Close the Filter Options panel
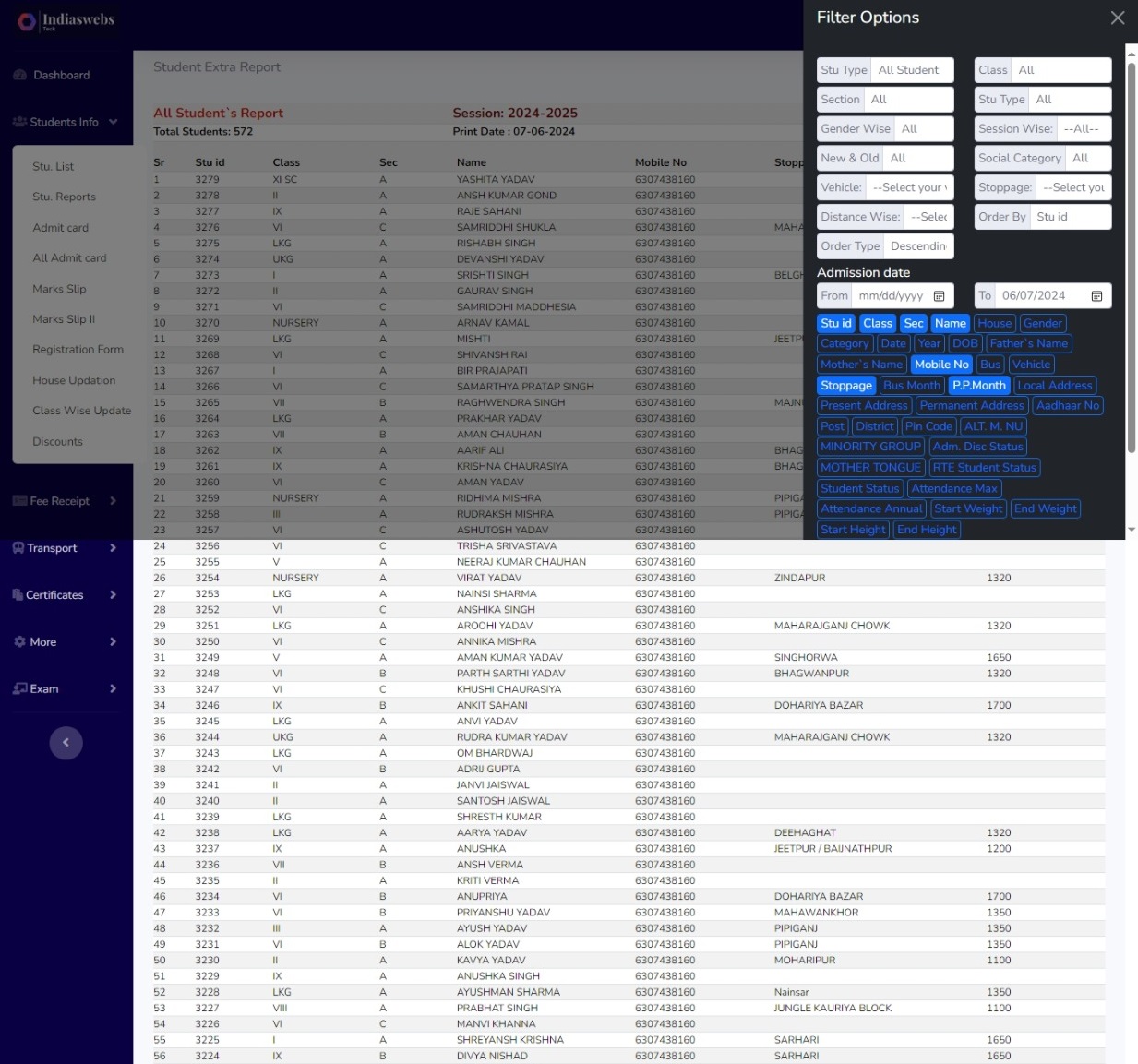The image size is (1138, 1064). click(1117, 18)
